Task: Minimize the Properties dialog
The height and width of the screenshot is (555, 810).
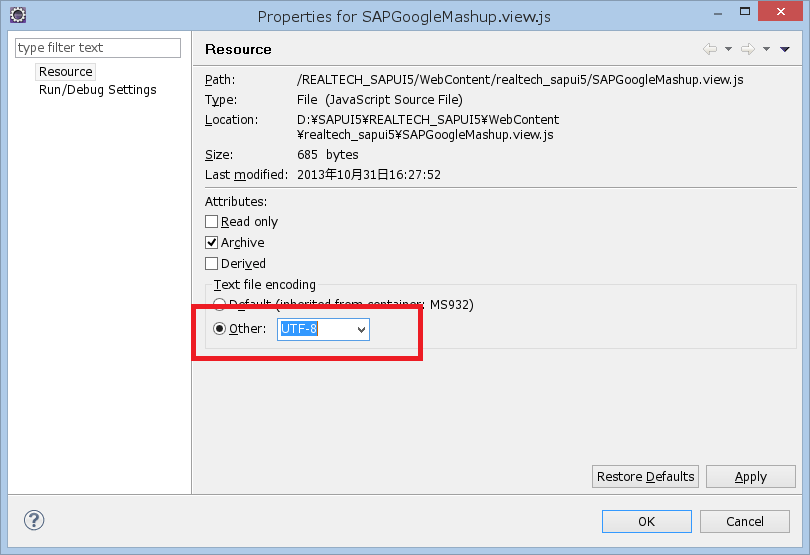Action: [x=718, y=12]
